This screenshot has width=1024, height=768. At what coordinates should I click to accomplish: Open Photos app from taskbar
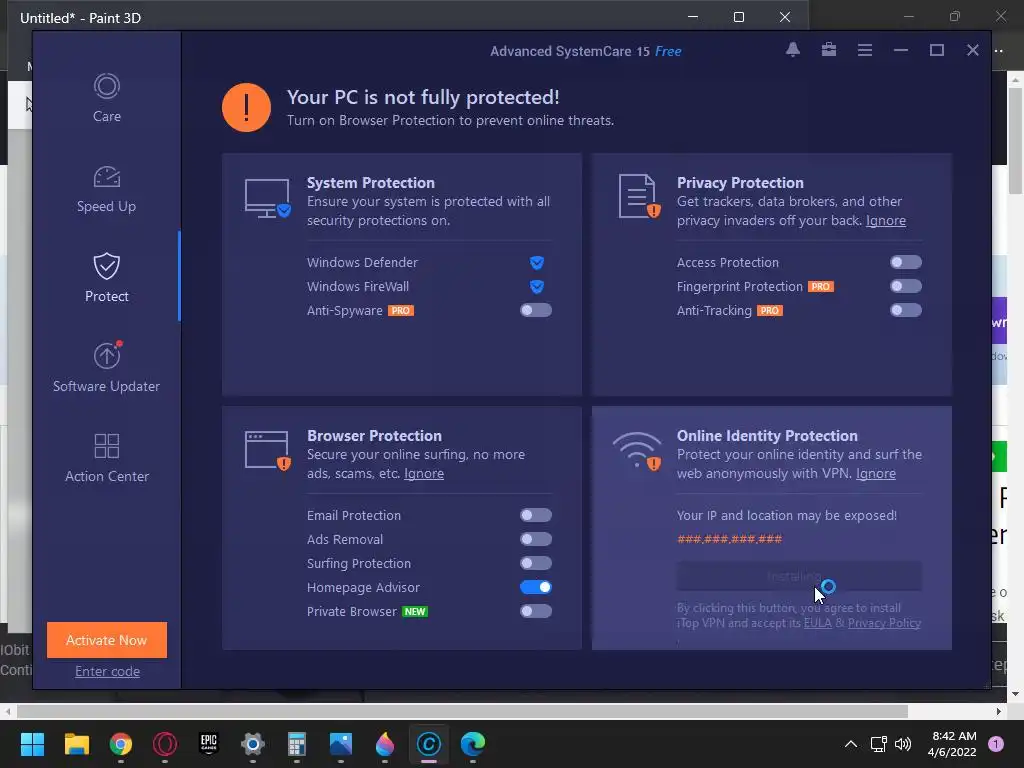(341, 744)
